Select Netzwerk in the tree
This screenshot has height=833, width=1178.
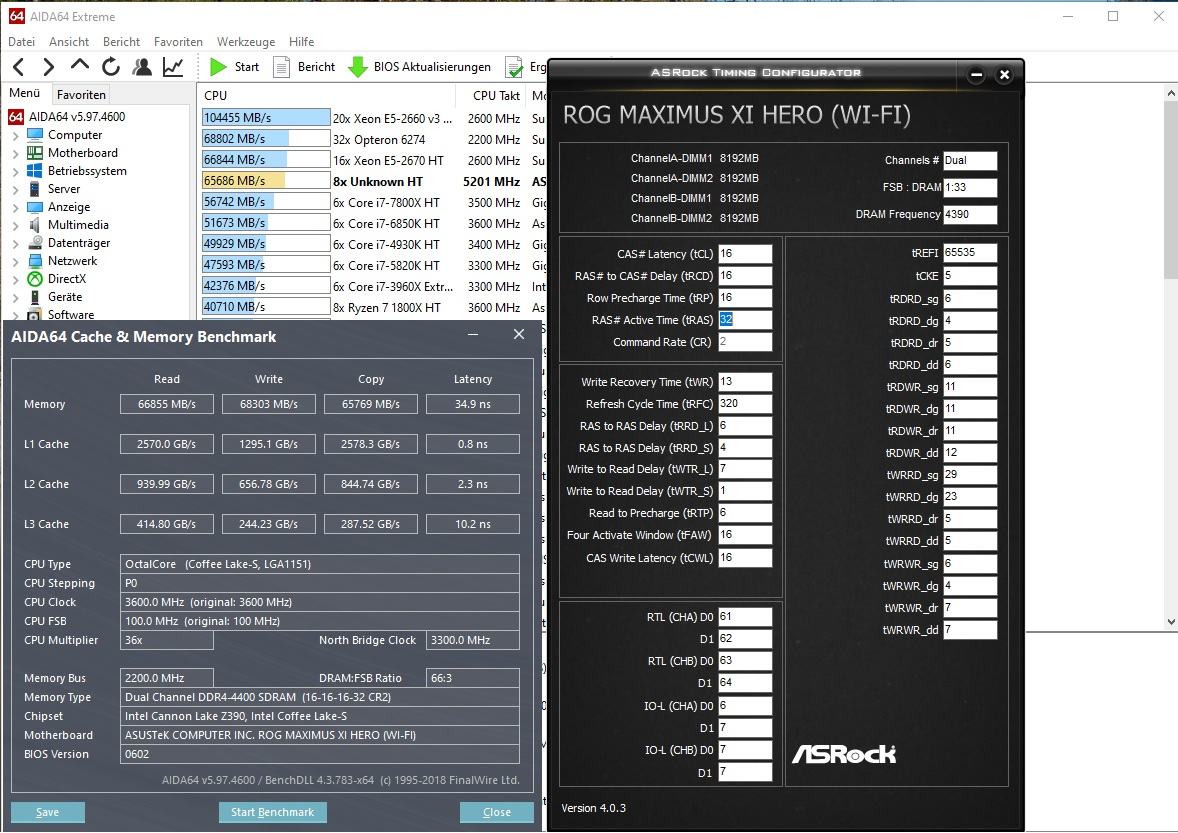(72, 261)
